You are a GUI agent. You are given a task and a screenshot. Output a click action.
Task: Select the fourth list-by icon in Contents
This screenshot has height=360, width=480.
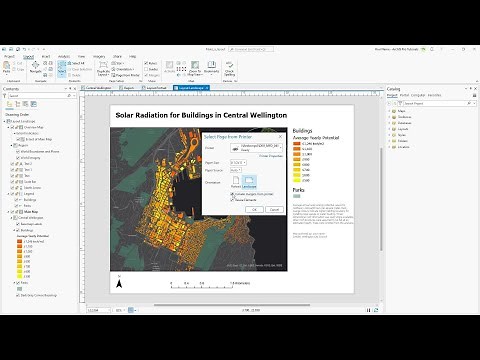pos(34,104)
